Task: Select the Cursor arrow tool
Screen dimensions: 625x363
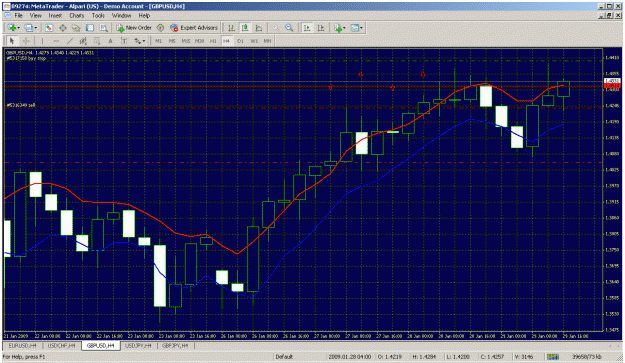Action: [12, 41]
